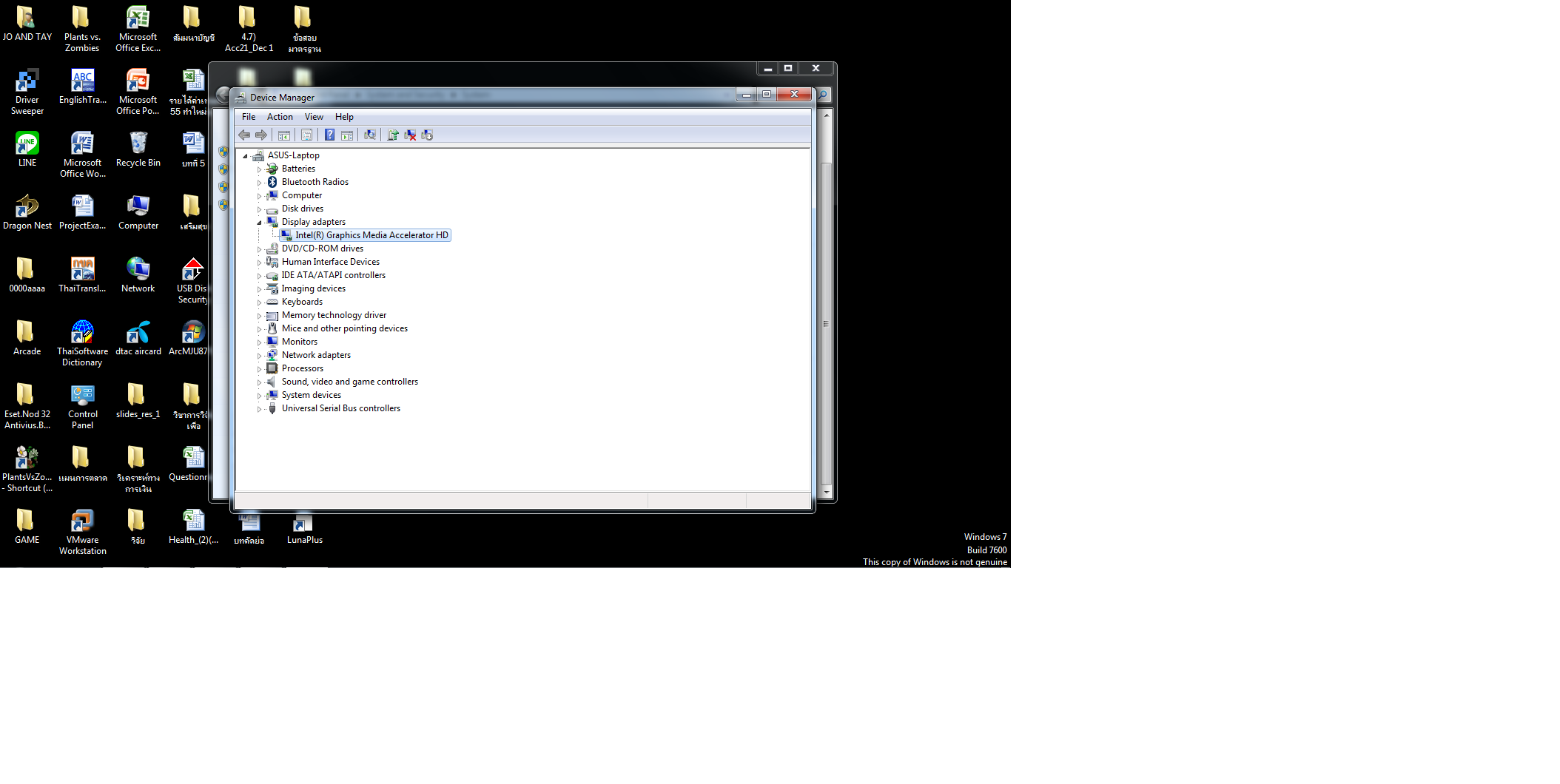Click the Back arrow in Device Manager toolbar
The image size is (1560, 784).
[x=244, y=135]
